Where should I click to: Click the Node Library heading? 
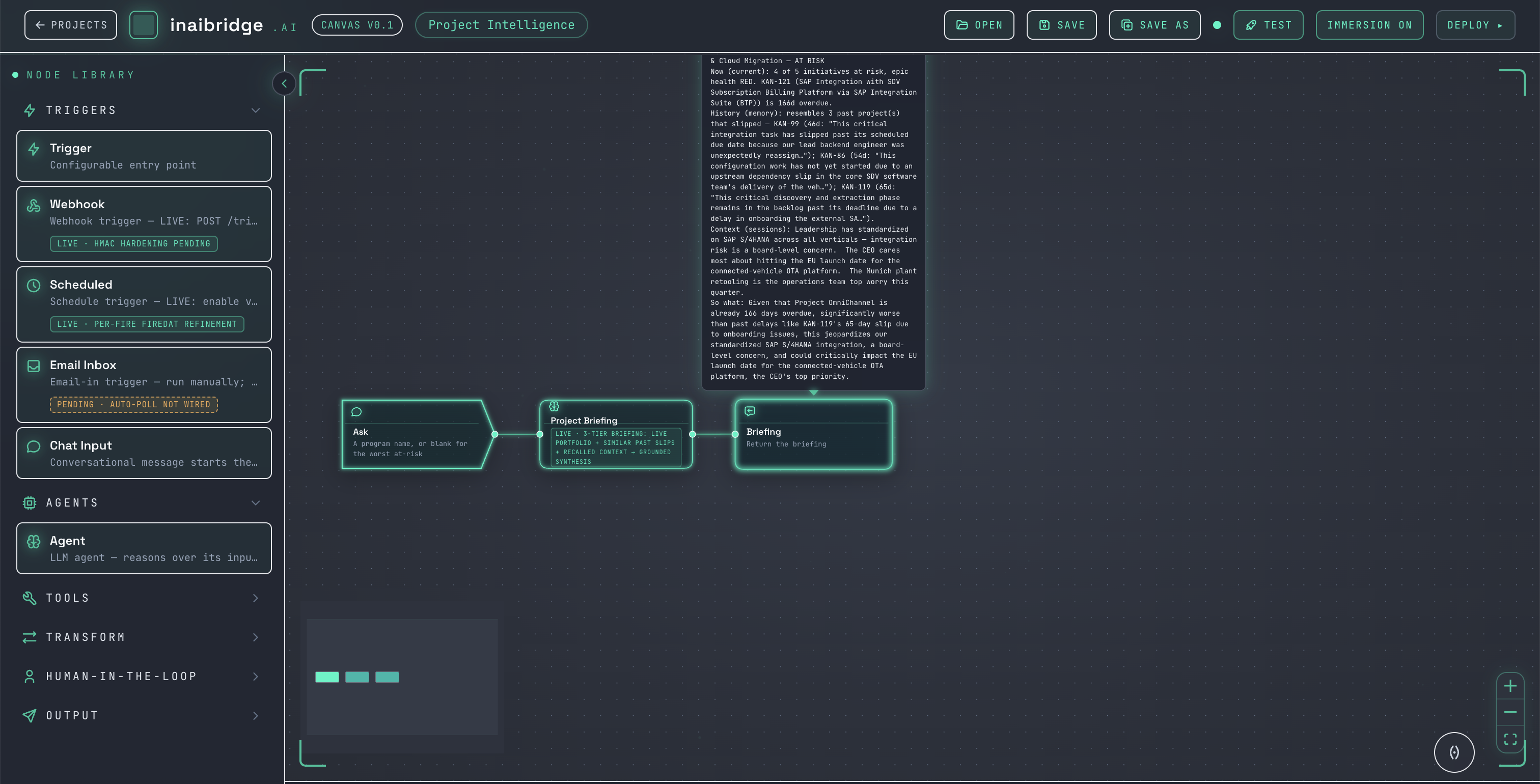[80, 75]
